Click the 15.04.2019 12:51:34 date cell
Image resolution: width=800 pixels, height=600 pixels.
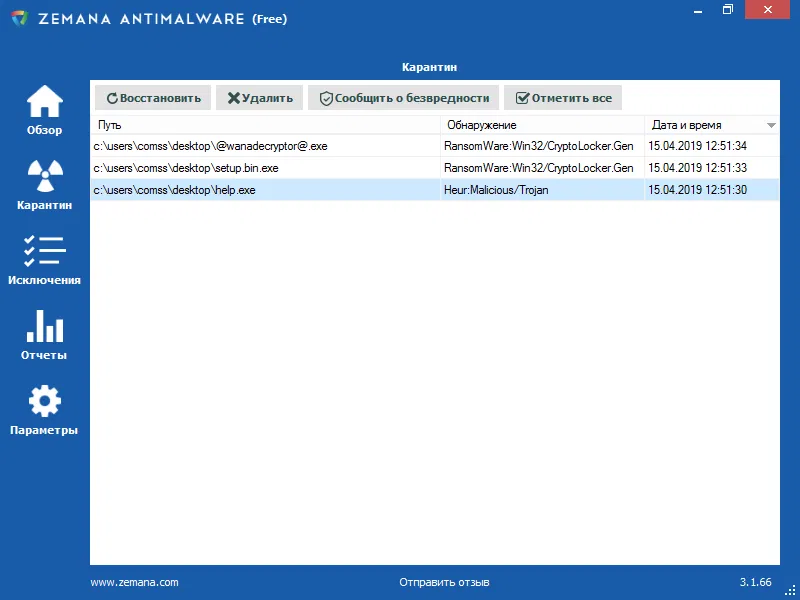[x=711, y=146]
